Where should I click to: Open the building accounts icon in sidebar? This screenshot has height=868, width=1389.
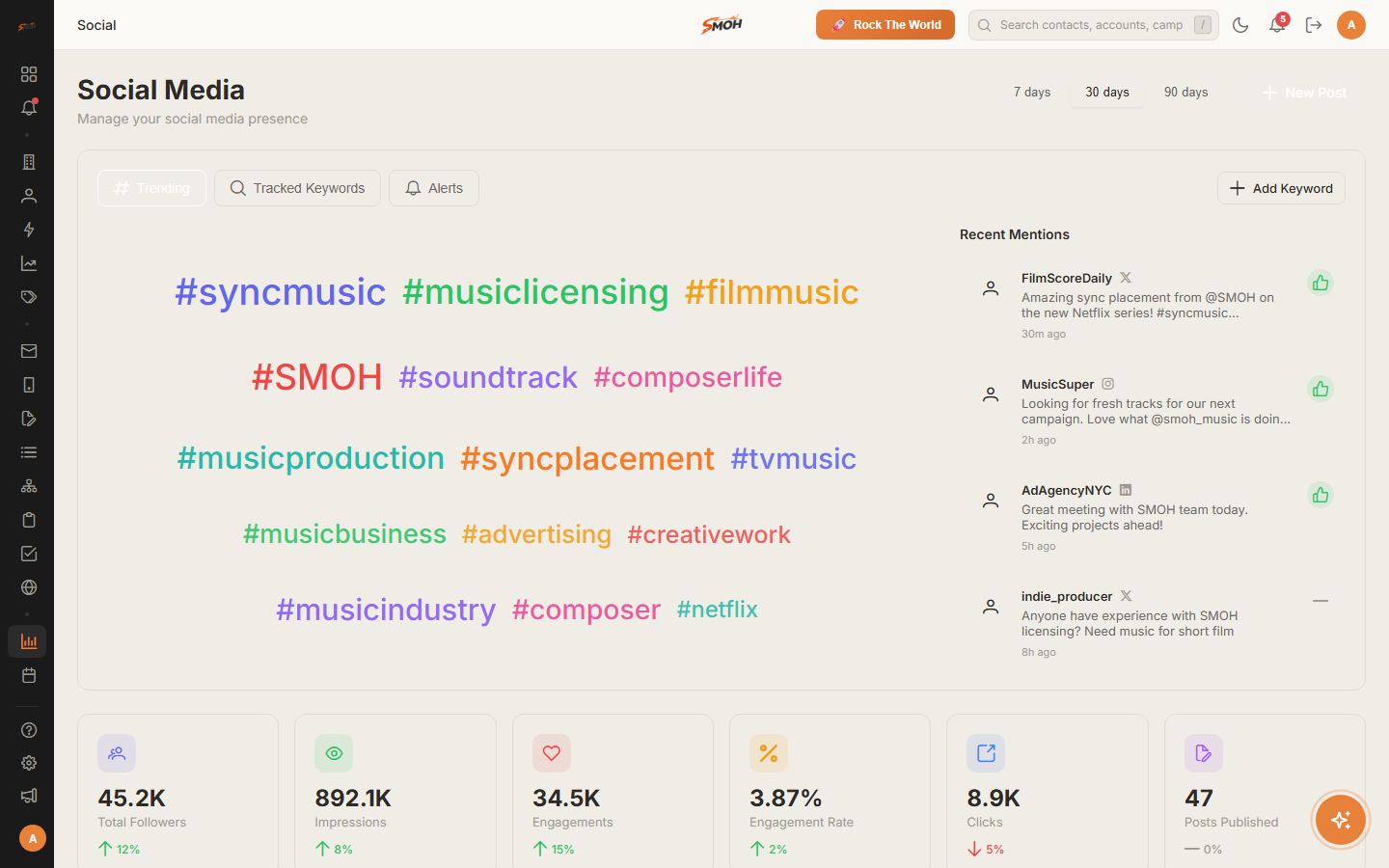pyautogui.click(x=29, y=162)
